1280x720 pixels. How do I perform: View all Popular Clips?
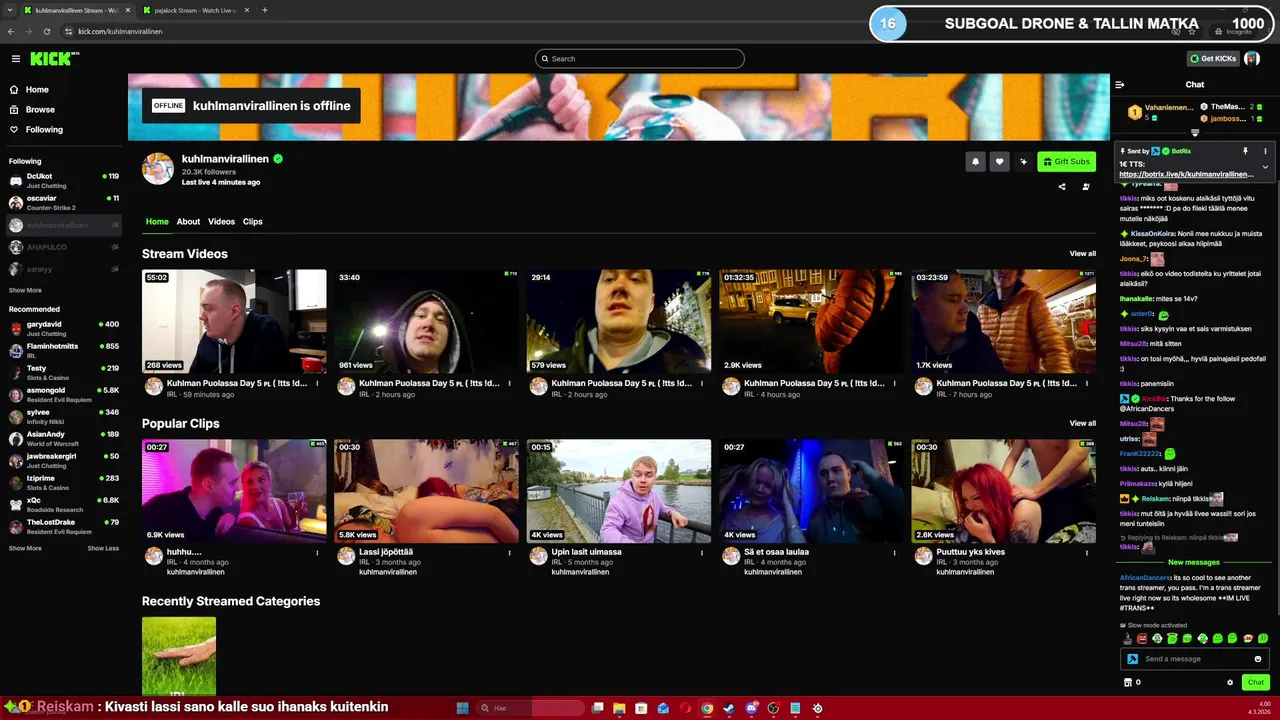[1082, 424]
